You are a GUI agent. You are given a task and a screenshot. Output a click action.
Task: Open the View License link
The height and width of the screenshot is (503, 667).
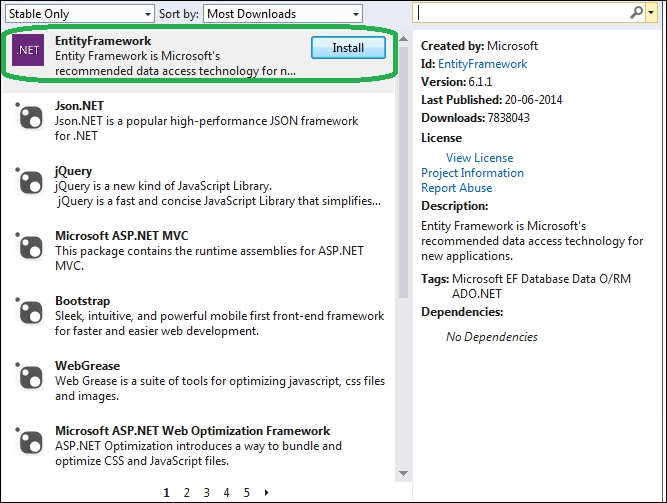(479, 158)
